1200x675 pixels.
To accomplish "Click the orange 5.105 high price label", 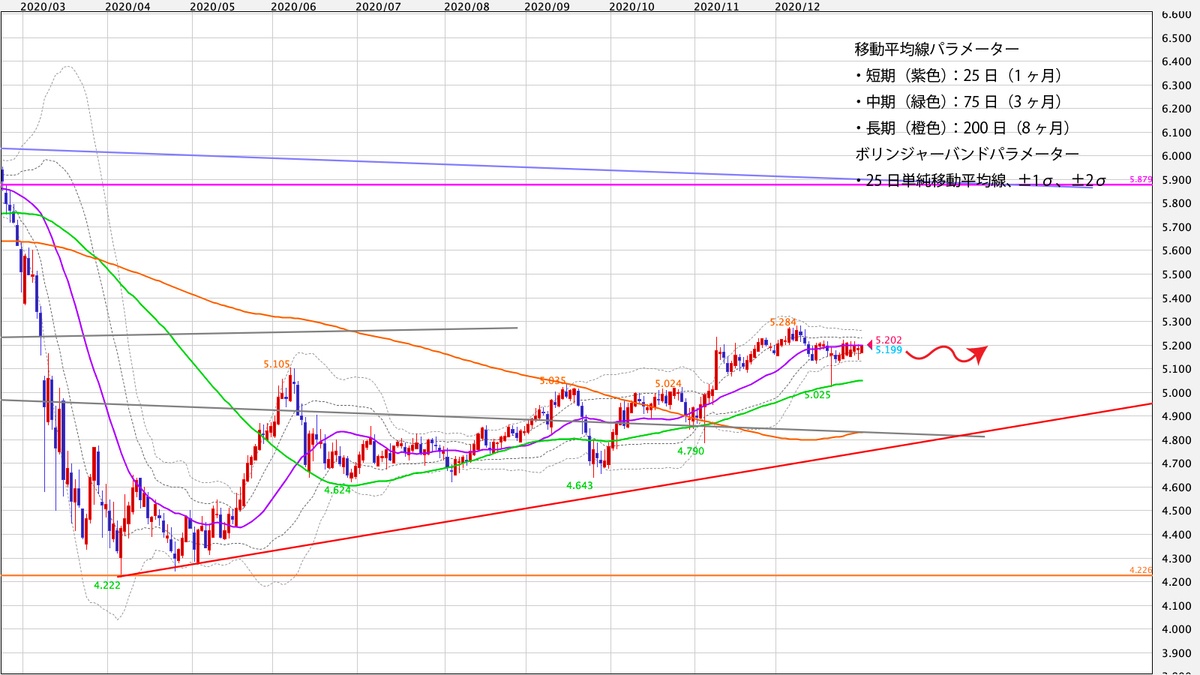I will click(277, 364).
